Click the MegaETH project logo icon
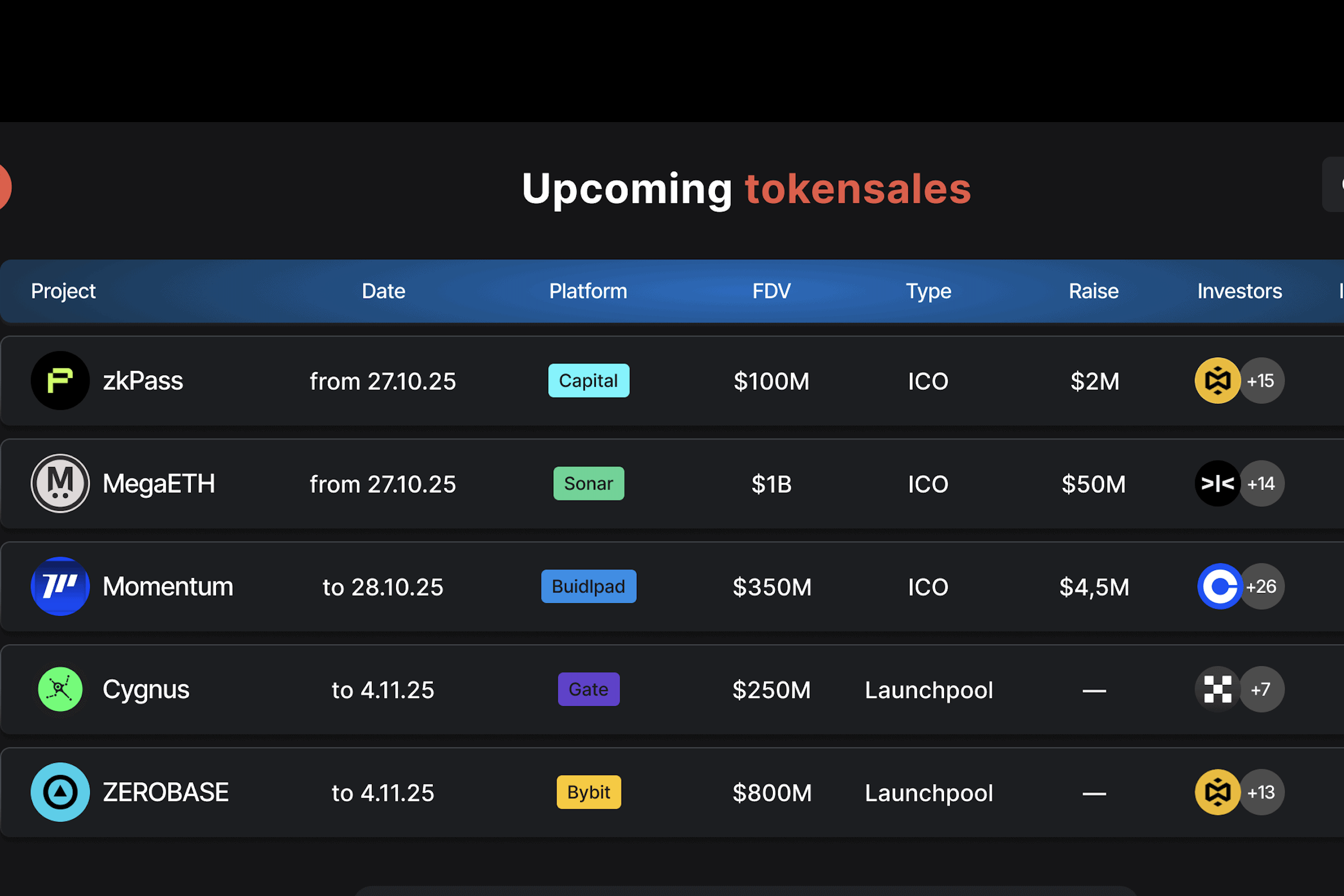1344x896 pixels. coord(60,483)
